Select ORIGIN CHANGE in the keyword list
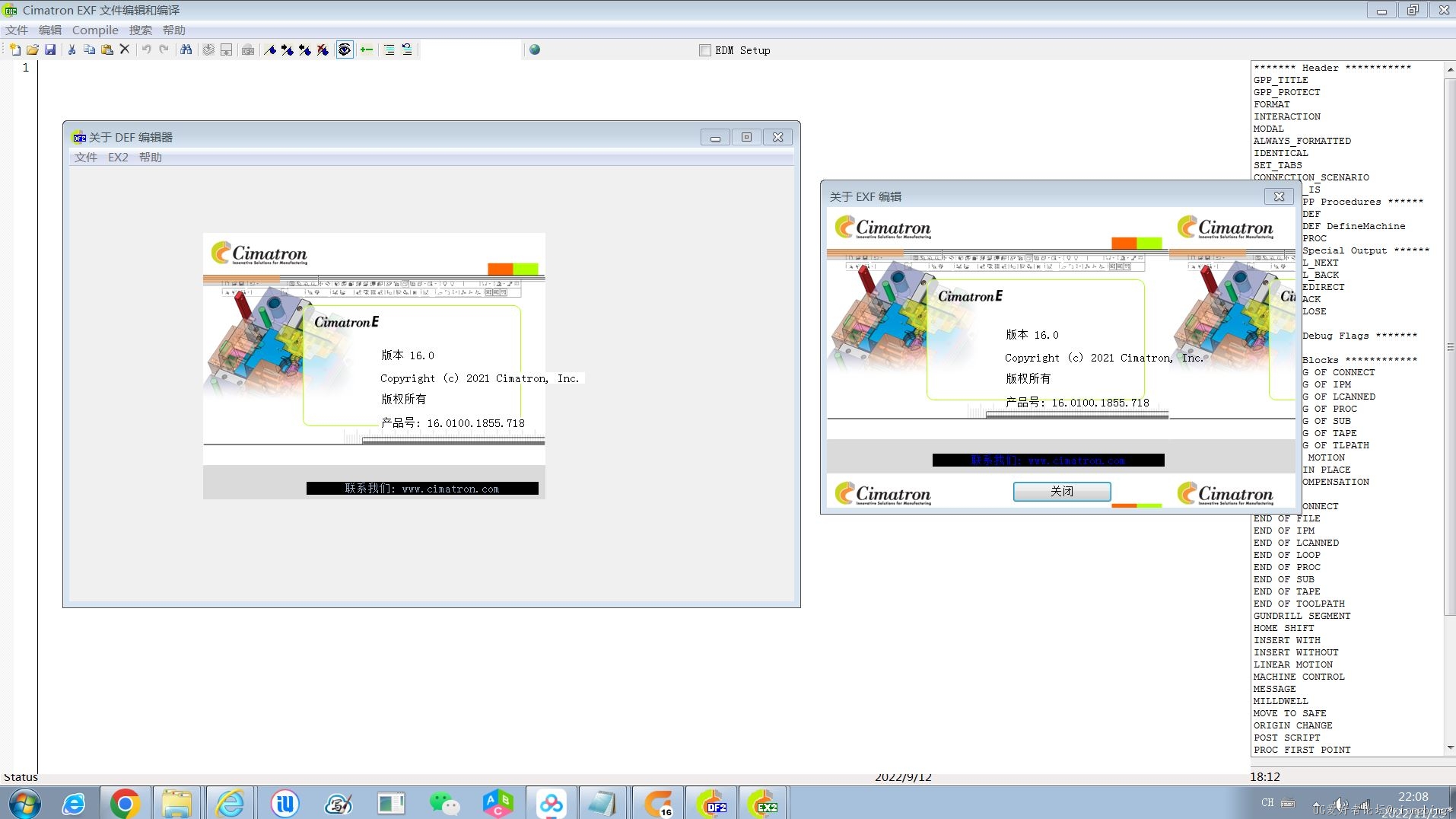The width and height of the screenshot is (1456, 819). pyautogui.click(x=1293, y=725)
